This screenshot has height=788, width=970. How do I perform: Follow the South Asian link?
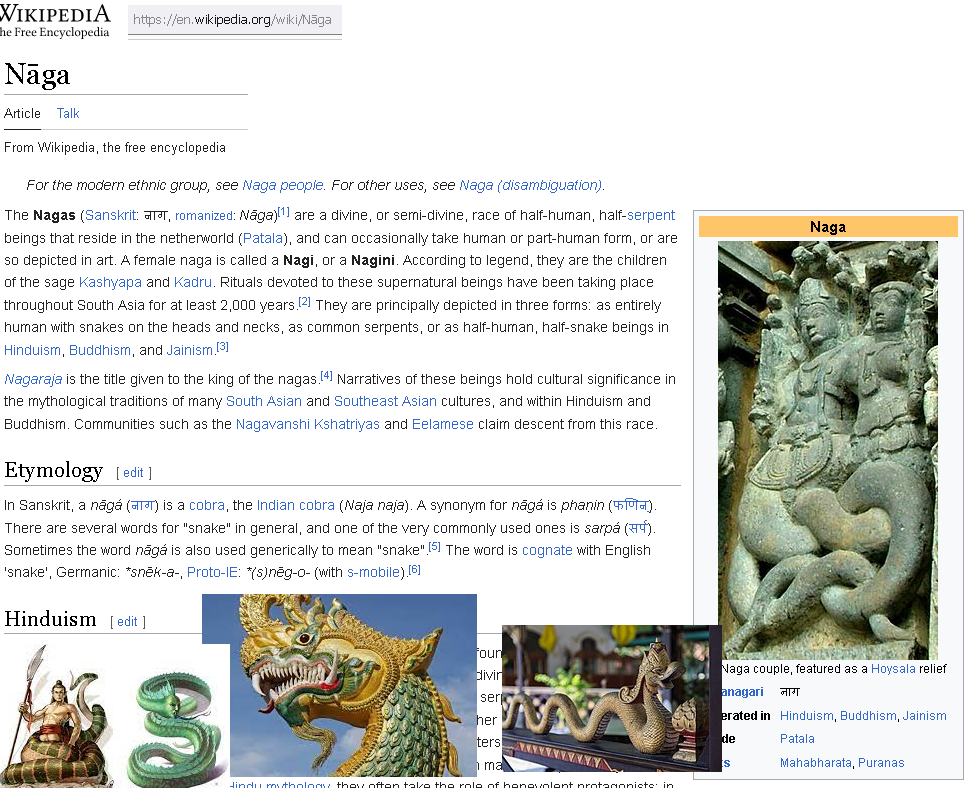tap(264, 401)
